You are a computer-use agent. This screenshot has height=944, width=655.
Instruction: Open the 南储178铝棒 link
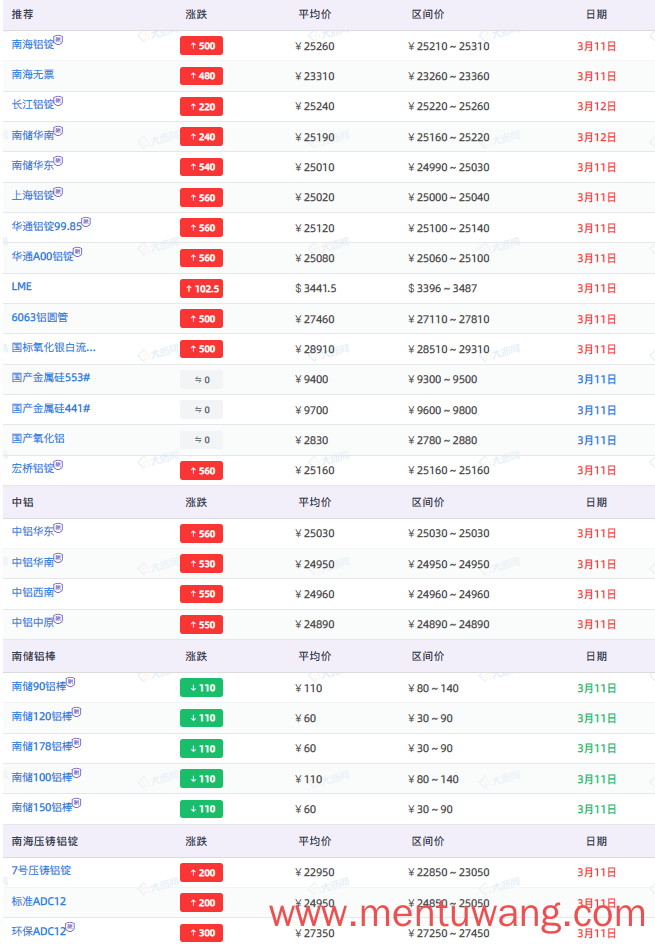pos(42,747)
